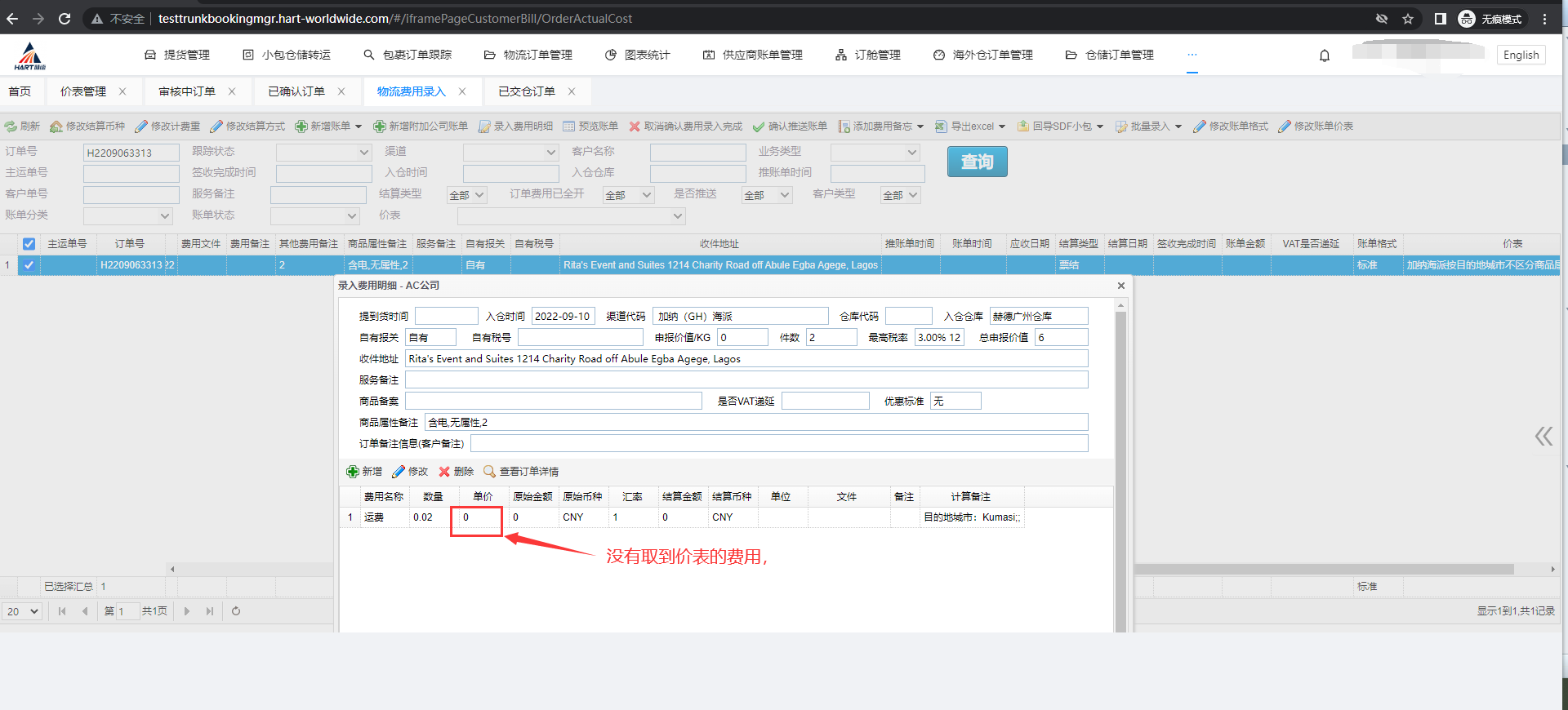Click the 刷新 refresh icon in toolbar
This screenshot has height=710, width=1568.
[x=11, y=126]
